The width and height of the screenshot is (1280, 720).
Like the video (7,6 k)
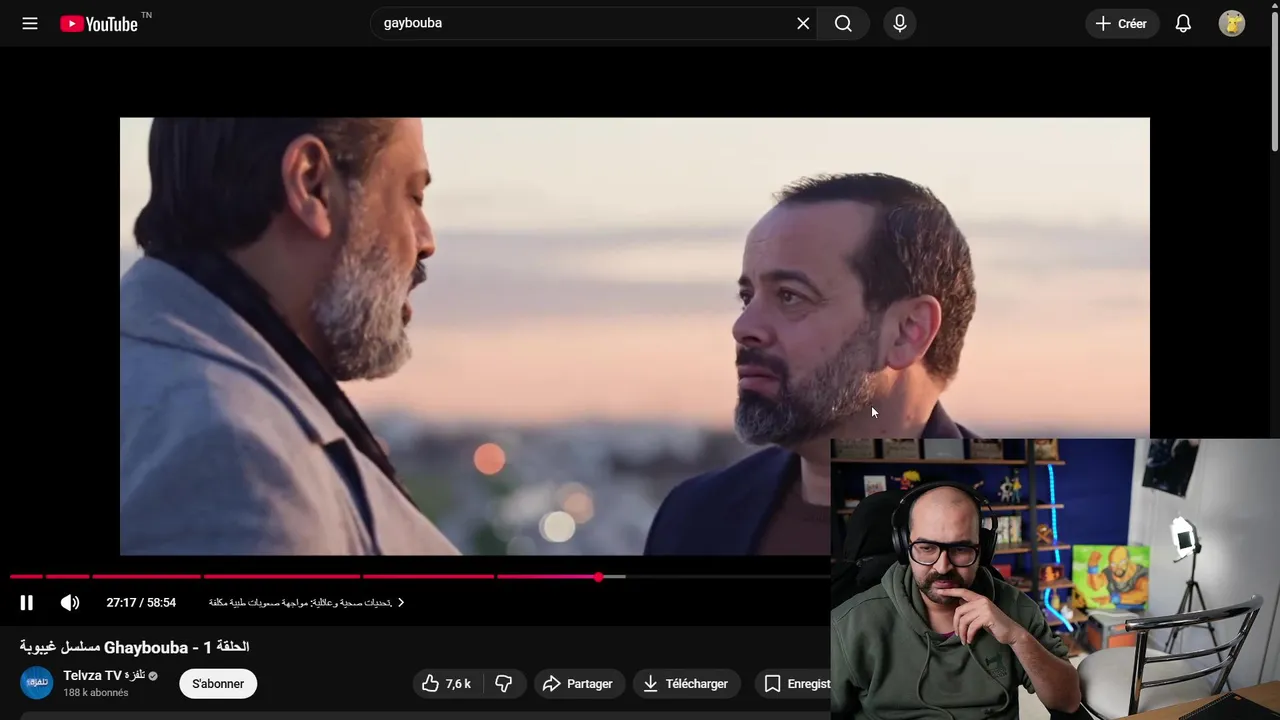point(447,684)
